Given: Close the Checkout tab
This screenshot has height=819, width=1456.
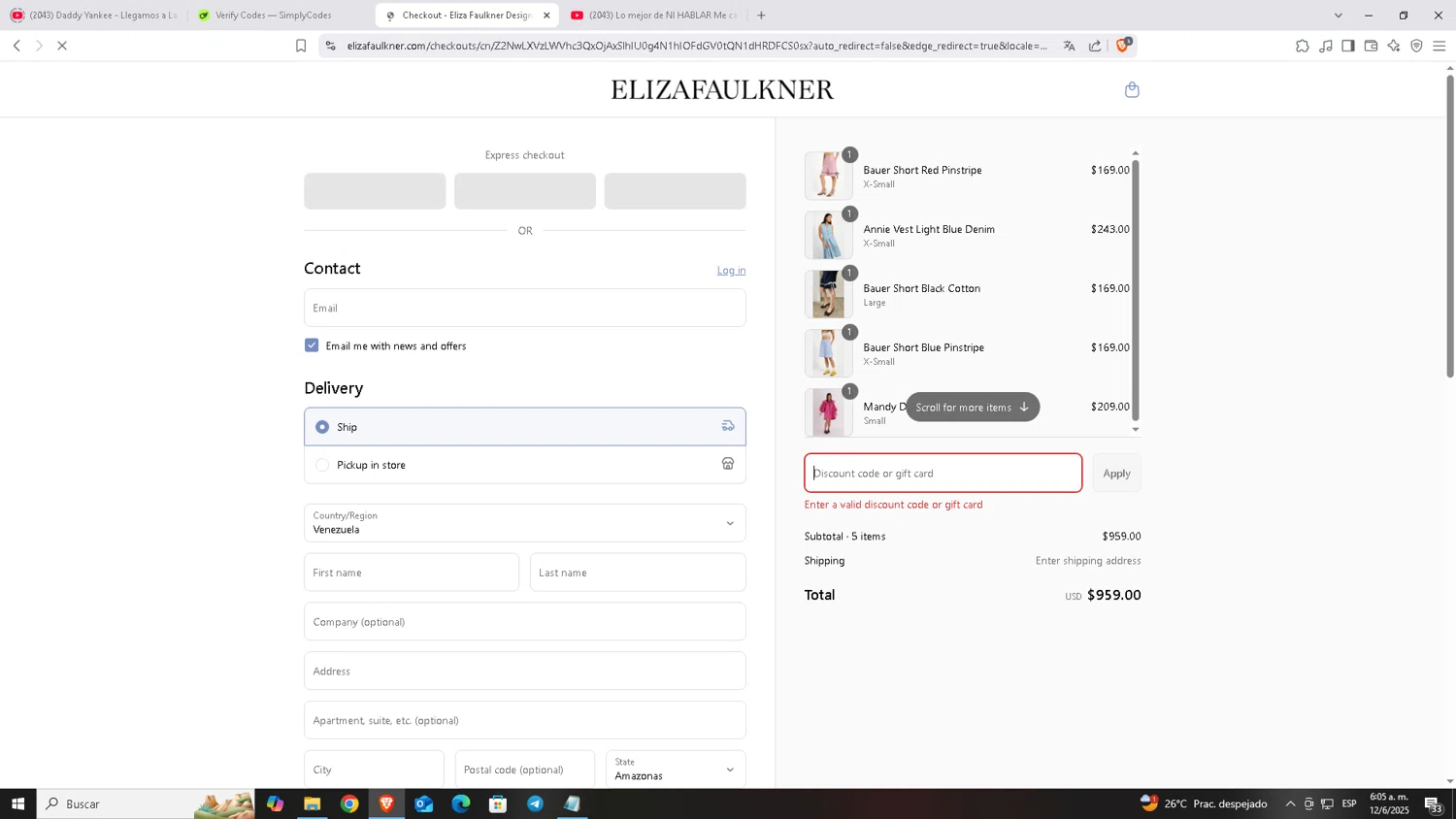Looking at the screenshot, I should (546, 16).
